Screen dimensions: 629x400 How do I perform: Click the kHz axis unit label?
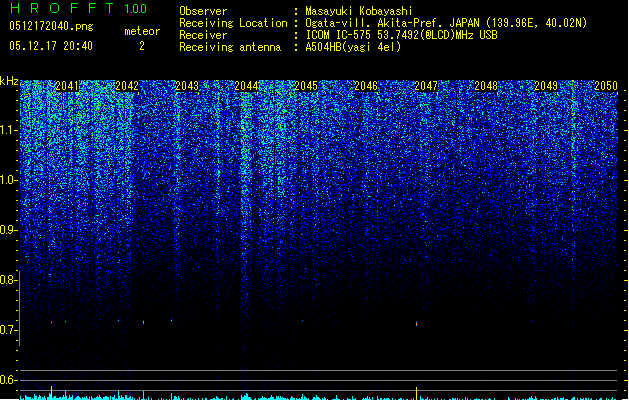(9, 81)
